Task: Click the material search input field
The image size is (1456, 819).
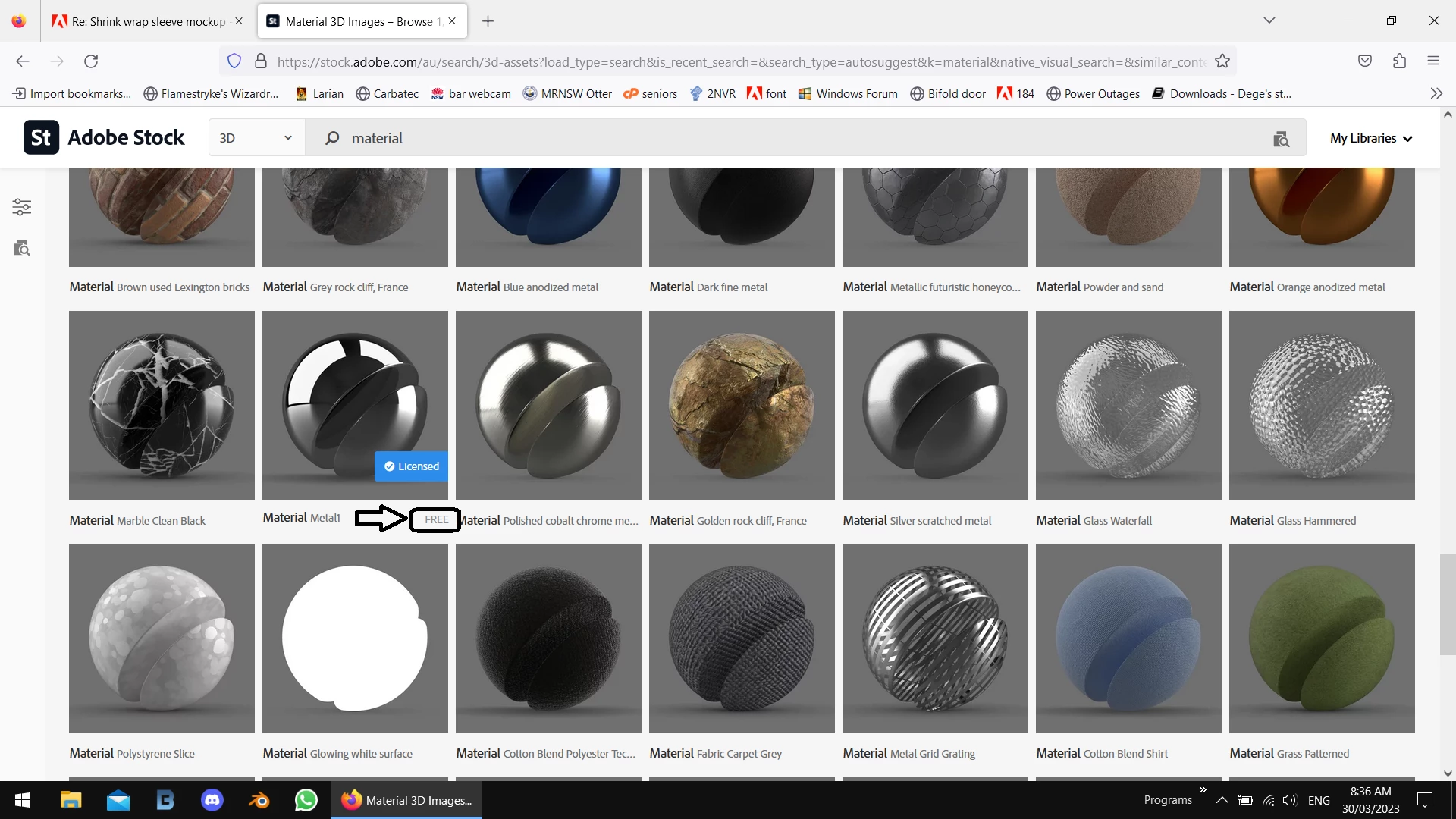Action: pyautogui.click(x=758, y=138)
